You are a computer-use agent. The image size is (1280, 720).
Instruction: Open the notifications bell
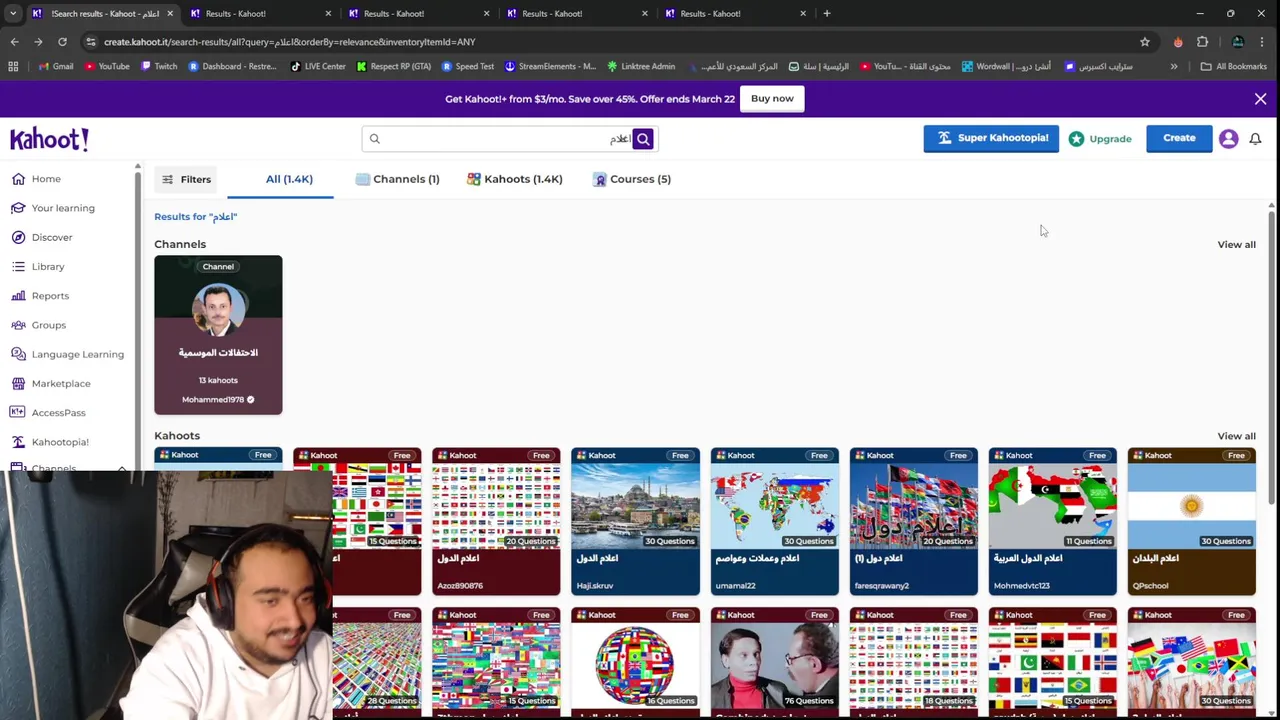click(1255, 139)
